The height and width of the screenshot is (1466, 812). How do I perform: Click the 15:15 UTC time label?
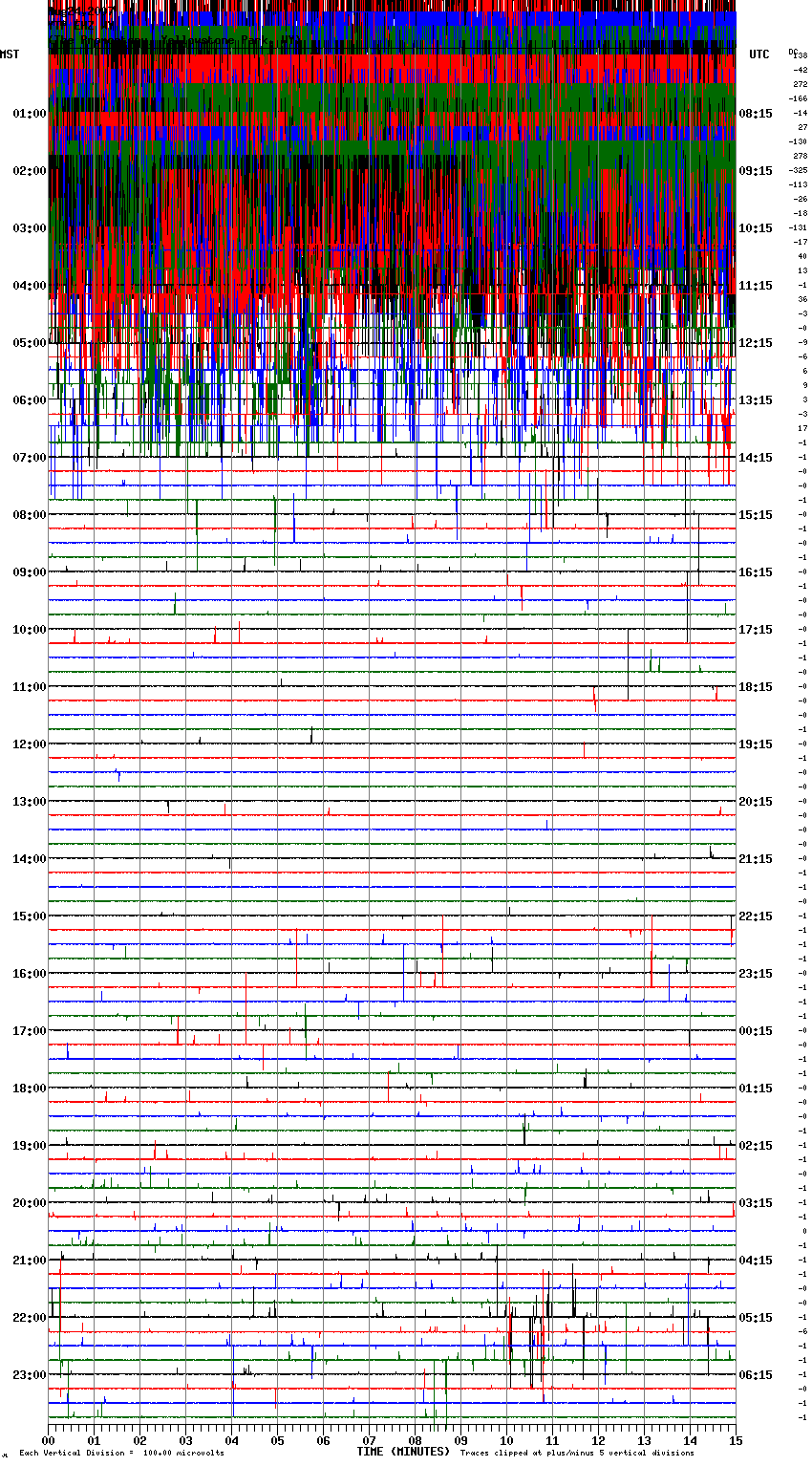756,515
